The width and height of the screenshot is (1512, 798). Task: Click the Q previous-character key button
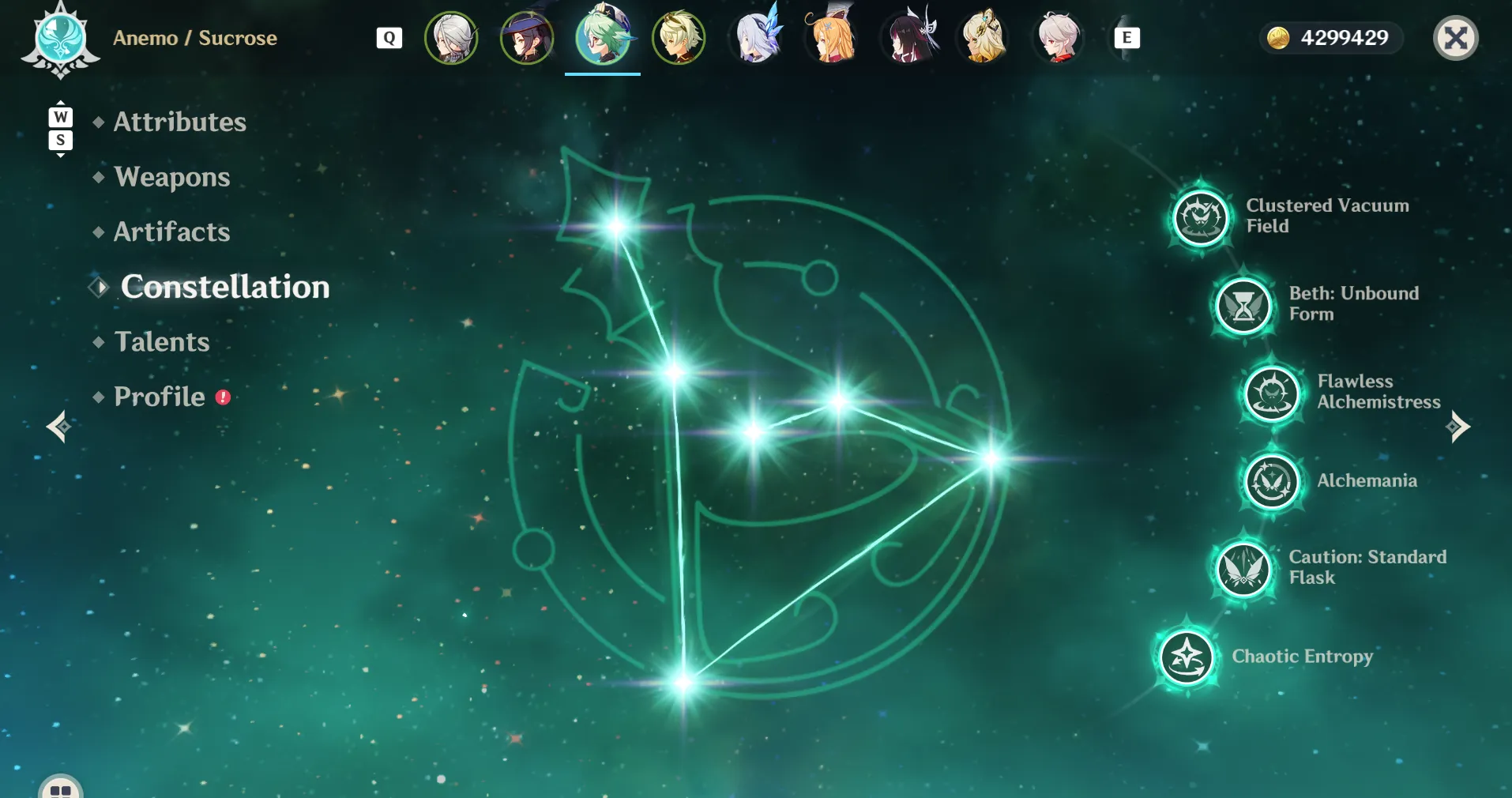(x=389, y=38)
